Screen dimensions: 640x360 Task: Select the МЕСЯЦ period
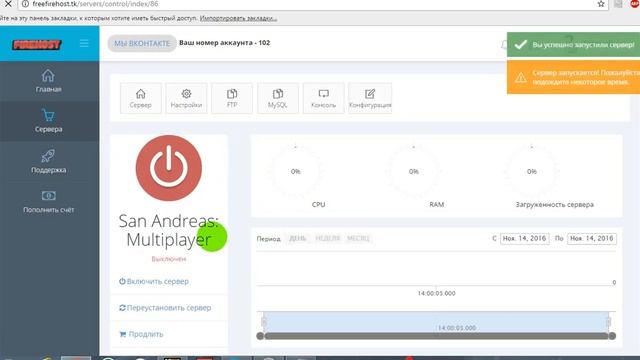click(358, 238)
